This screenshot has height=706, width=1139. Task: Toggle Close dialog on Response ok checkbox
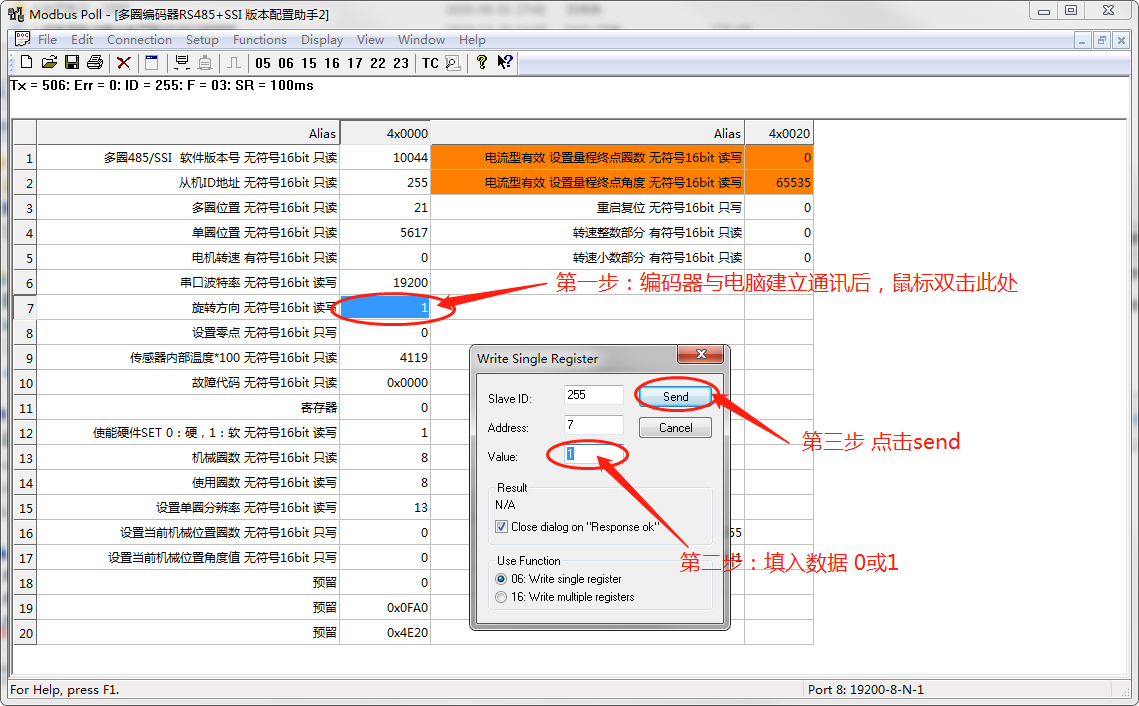click(501, 527)
